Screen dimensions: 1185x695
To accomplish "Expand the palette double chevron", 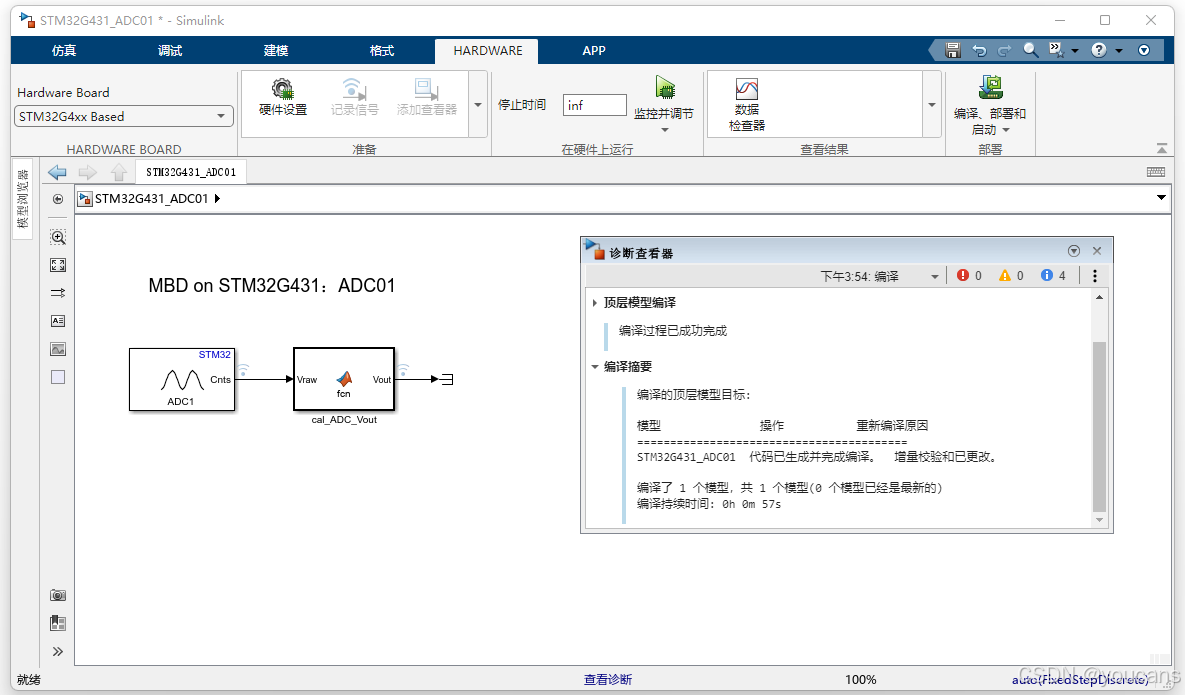I will click(58, 651).
